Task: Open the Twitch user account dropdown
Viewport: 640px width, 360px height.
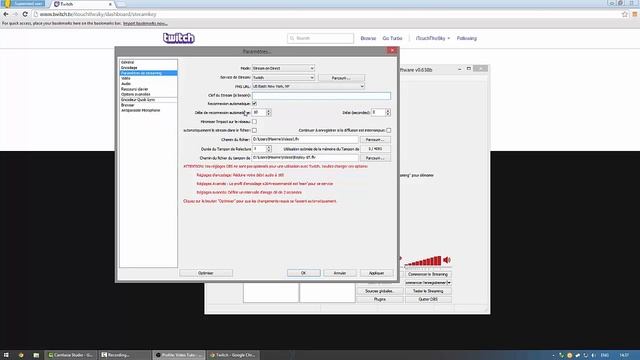Action: [433, 38]
